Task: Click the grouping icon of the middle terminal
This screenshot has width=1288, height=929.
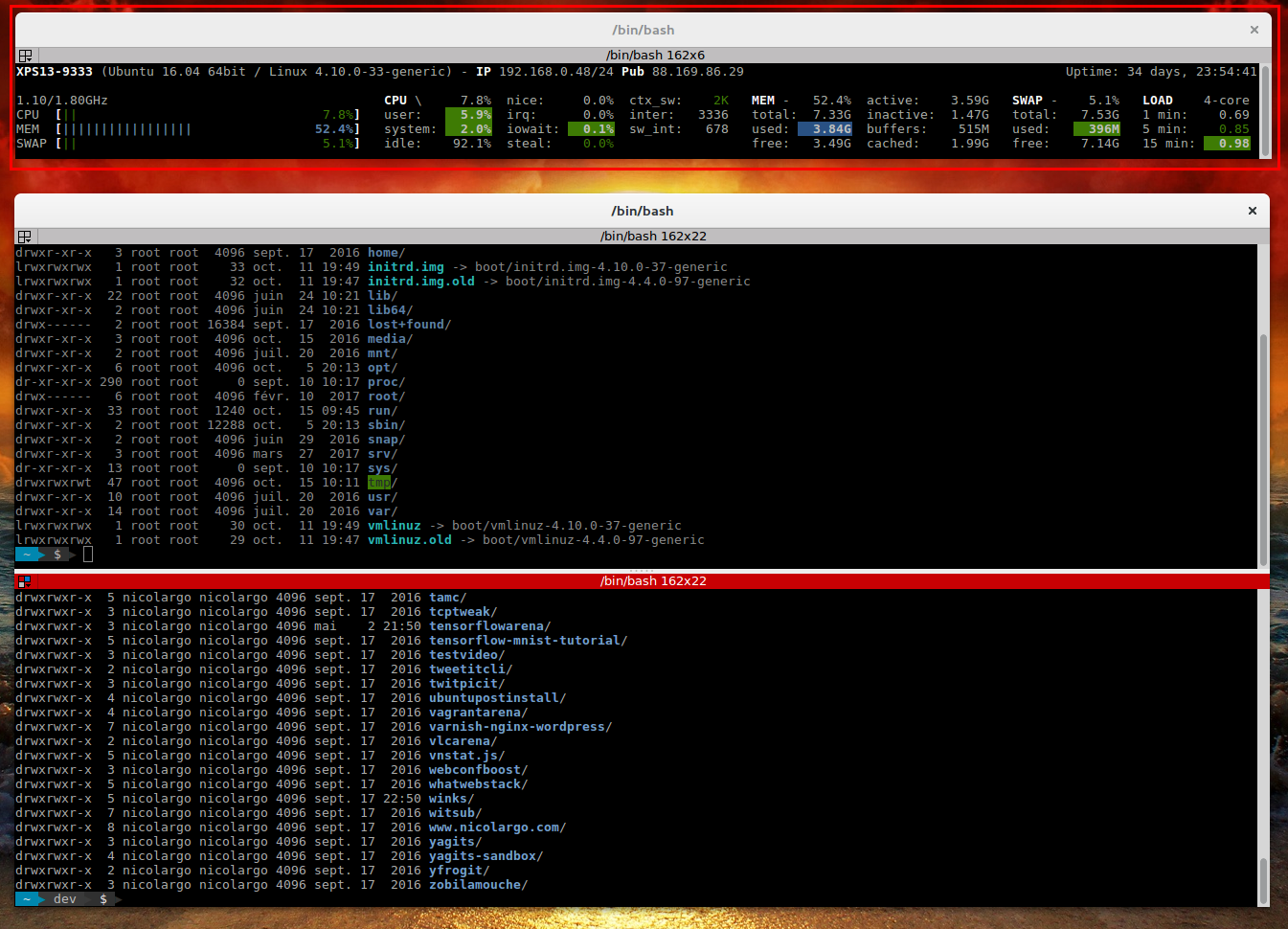Action: tap(22, 235)
